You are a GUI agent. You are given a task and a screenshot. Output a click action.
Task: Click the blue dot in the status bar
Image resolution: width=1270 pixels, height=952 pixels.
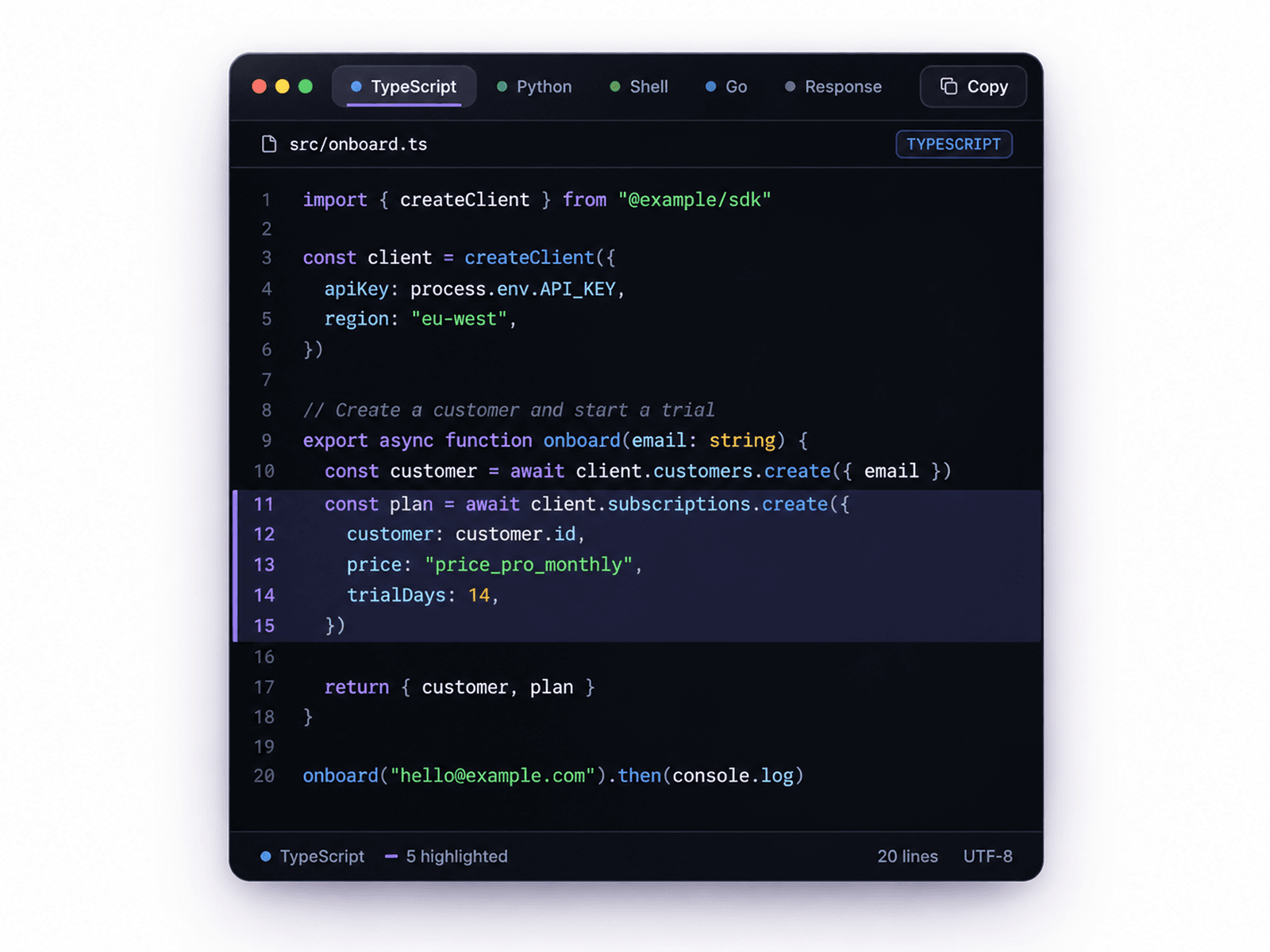click(x=266, y=857)
